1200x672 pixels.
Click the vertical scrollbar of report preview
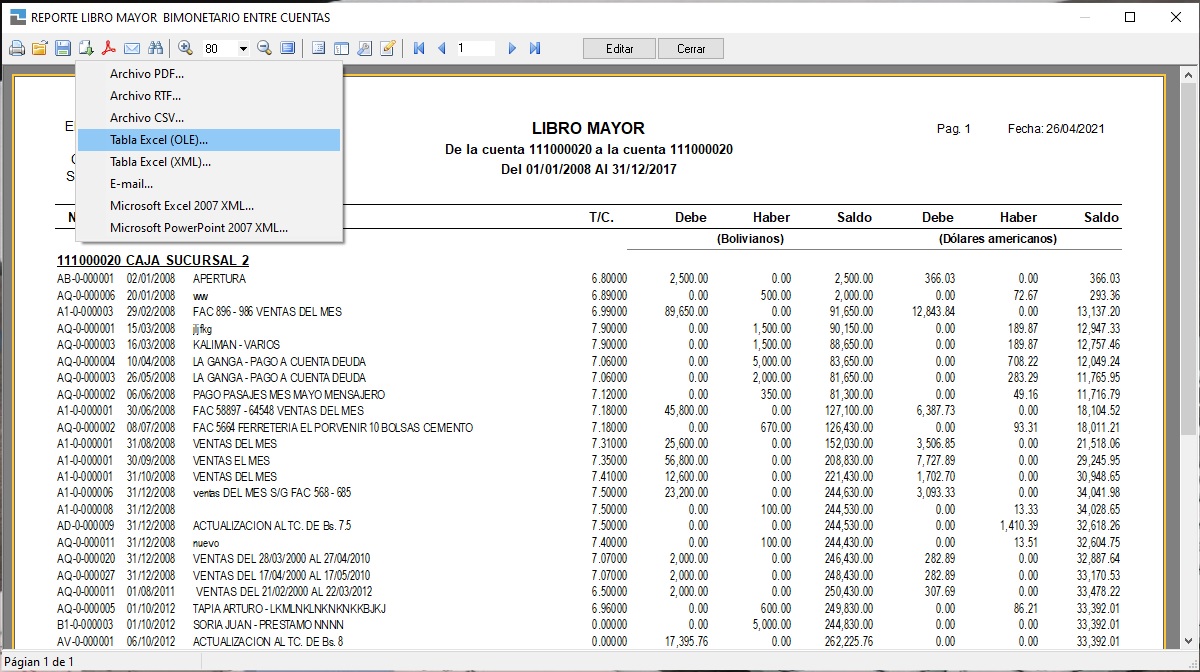pyautogui.click(x=1188, y=358)
